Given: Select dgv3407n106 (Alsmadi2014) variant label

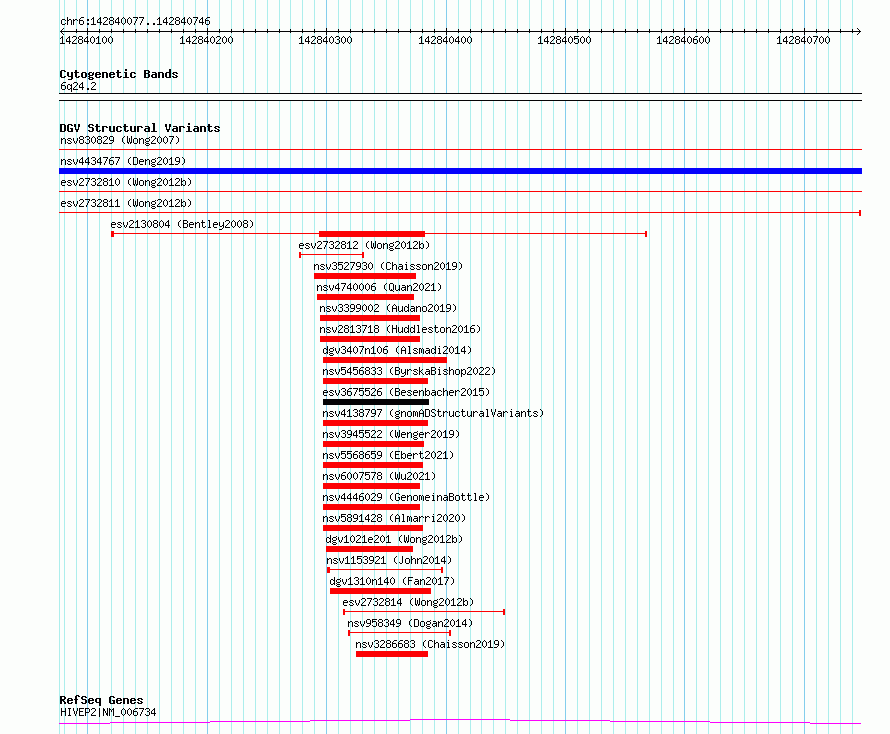Looking at the screenshot, I should [397, 350].
